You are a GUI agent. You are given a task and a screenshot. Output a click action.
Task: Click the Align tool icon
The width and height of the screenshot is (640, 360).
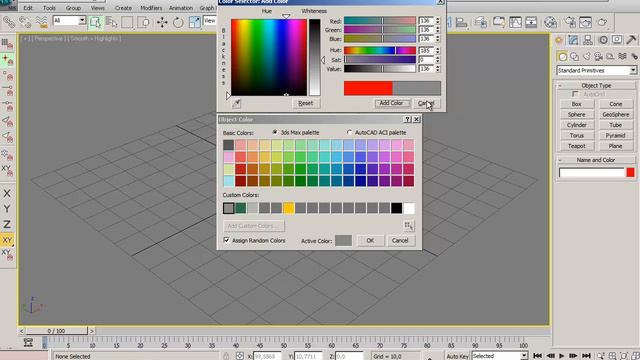[x=462, y=22]
